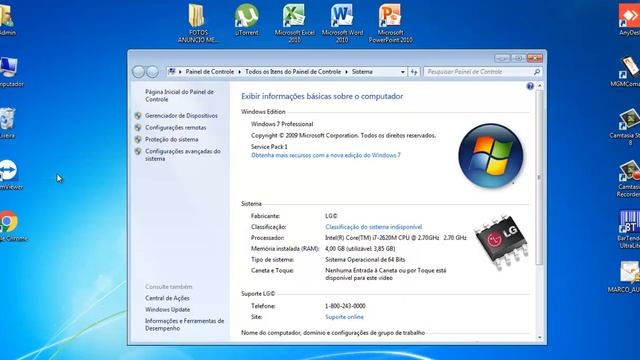Click Obtenha mais recursos Windows 7 link

[x=326, y=155]
